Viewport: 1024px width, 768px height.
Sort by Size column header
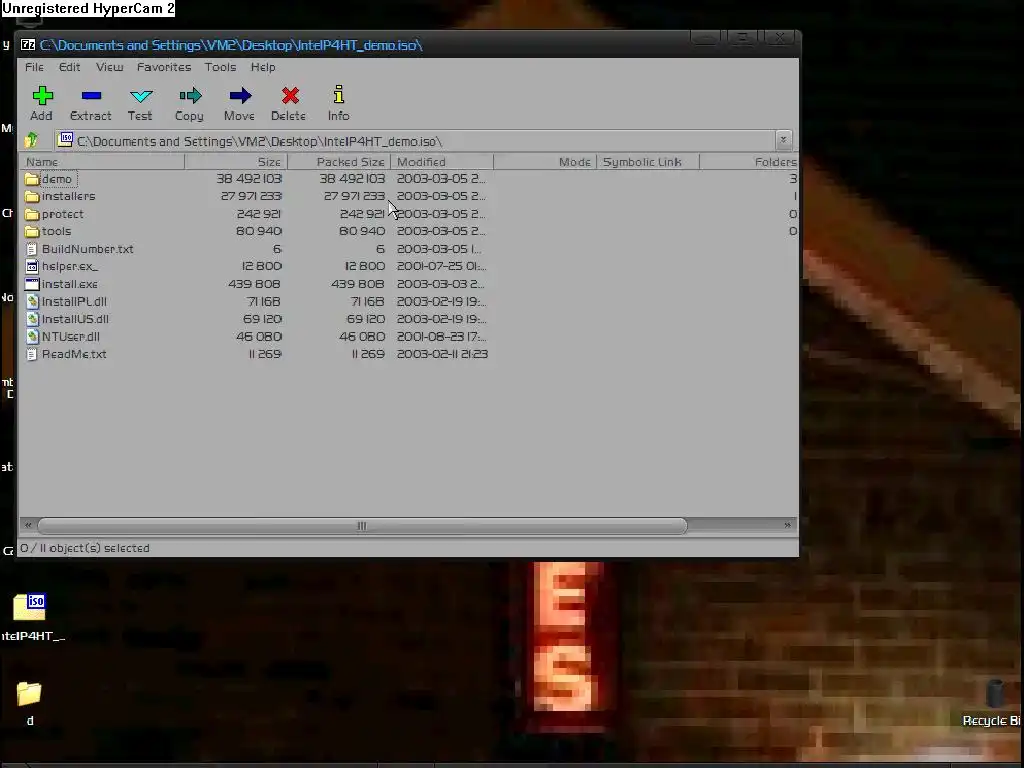coord(236,162)
